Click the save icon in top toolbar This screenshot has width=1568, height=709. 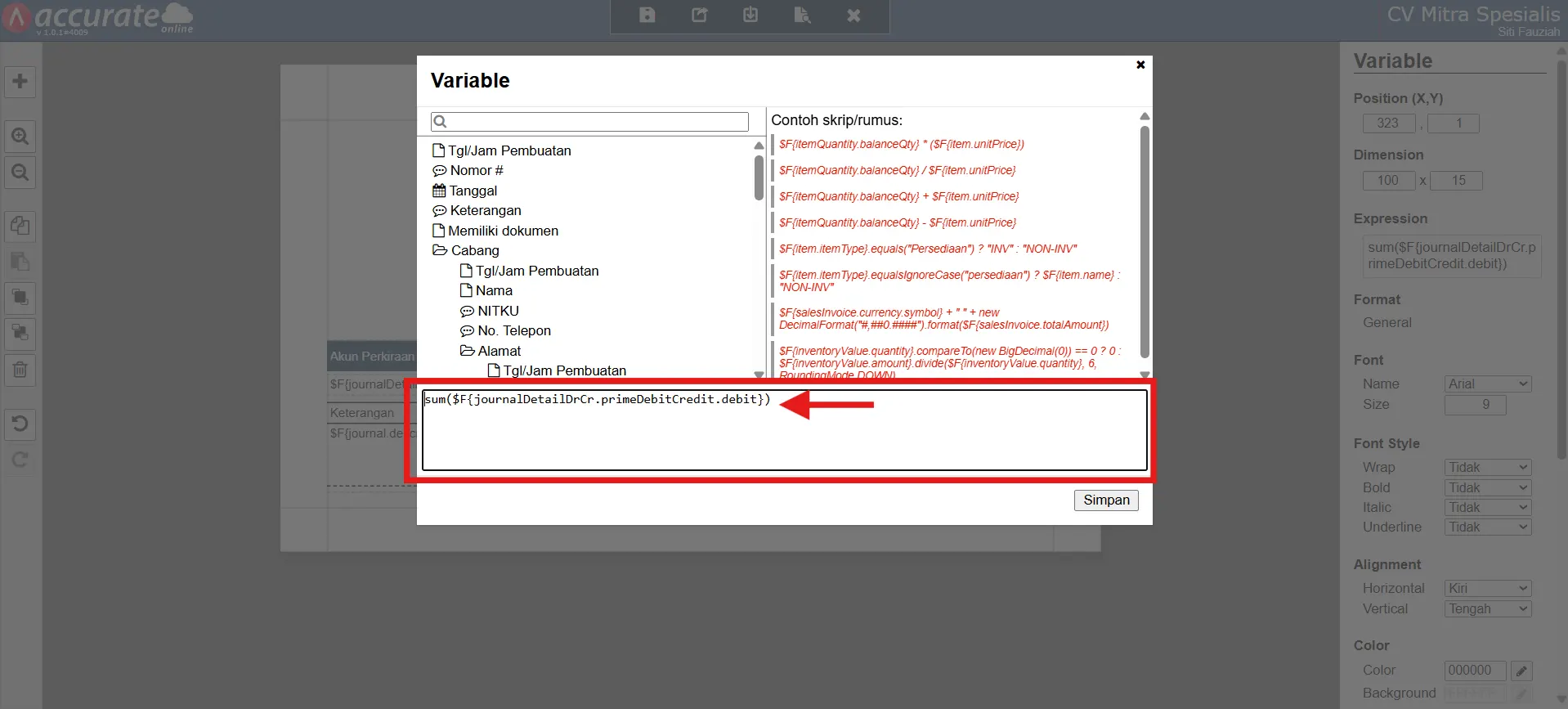tap(647, 15)
